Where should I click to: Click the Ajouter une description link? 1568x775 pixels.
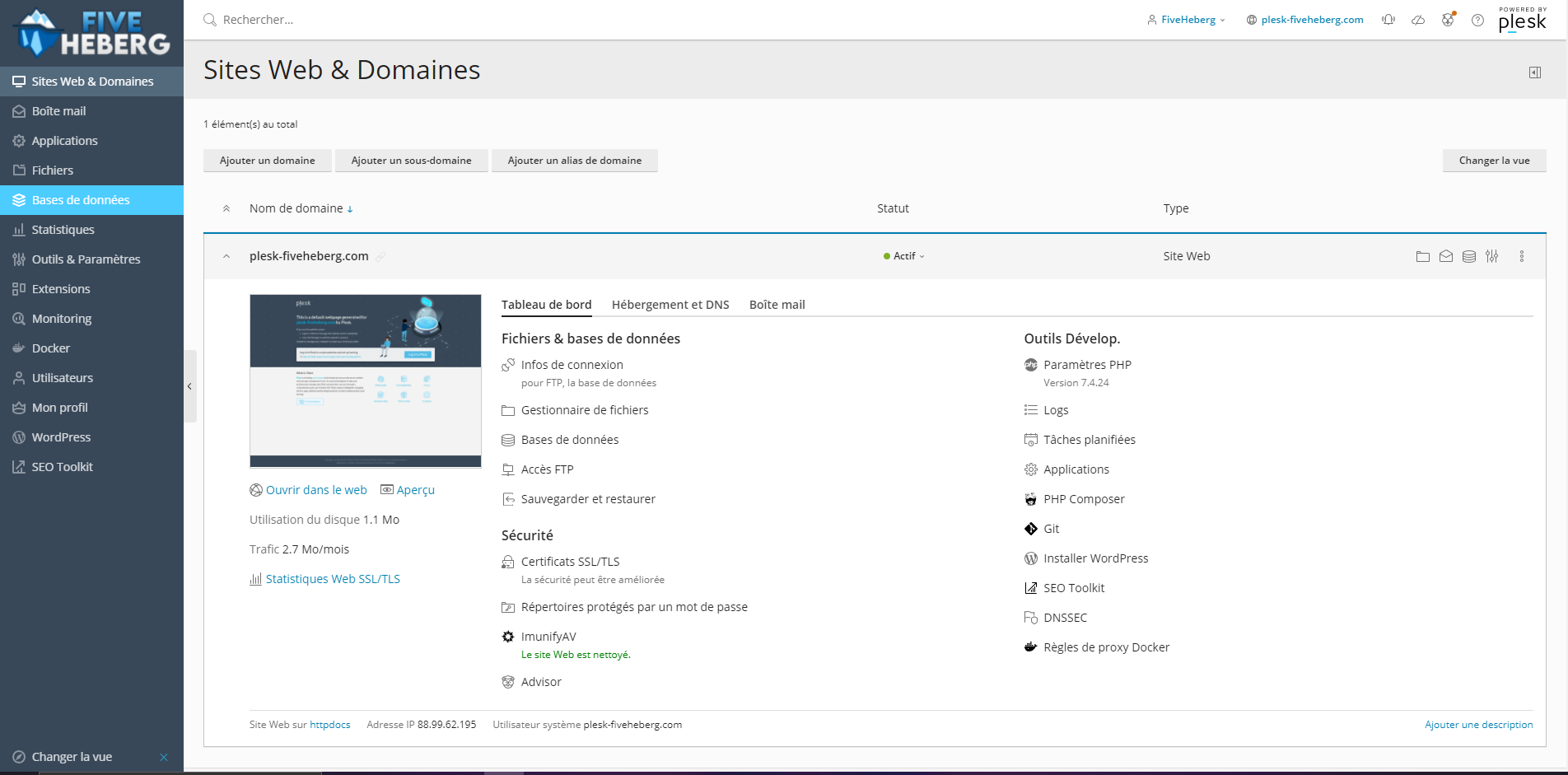point(1479,725)
